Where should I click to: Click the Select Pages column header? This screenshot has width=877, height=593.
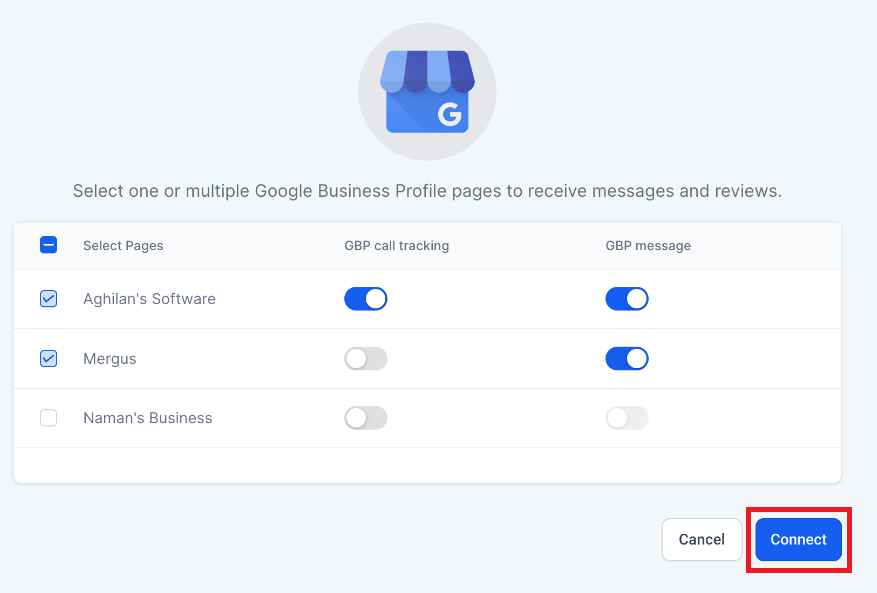click(123, 246)
